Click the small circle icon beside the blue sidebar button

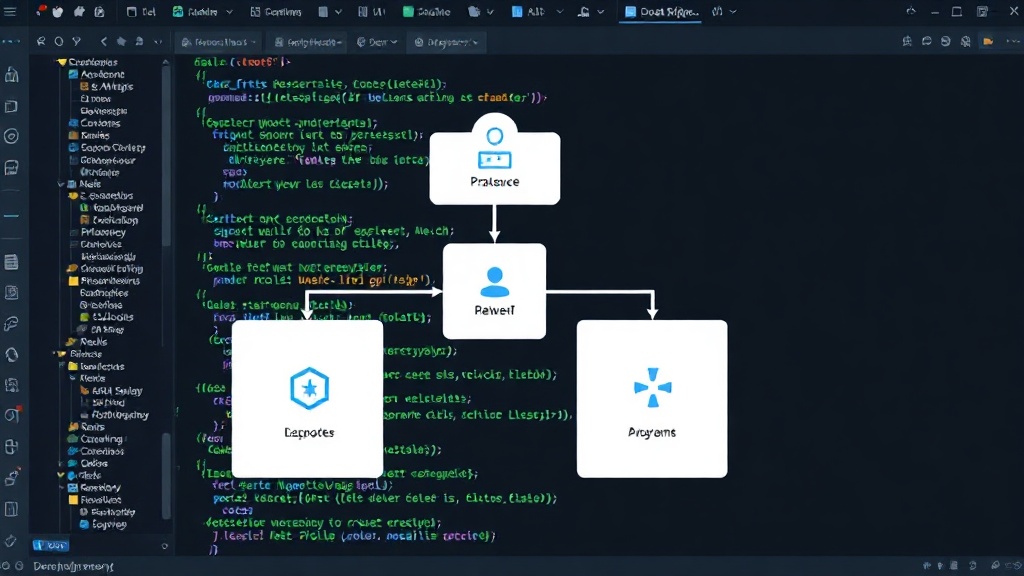tap(165, 546)
